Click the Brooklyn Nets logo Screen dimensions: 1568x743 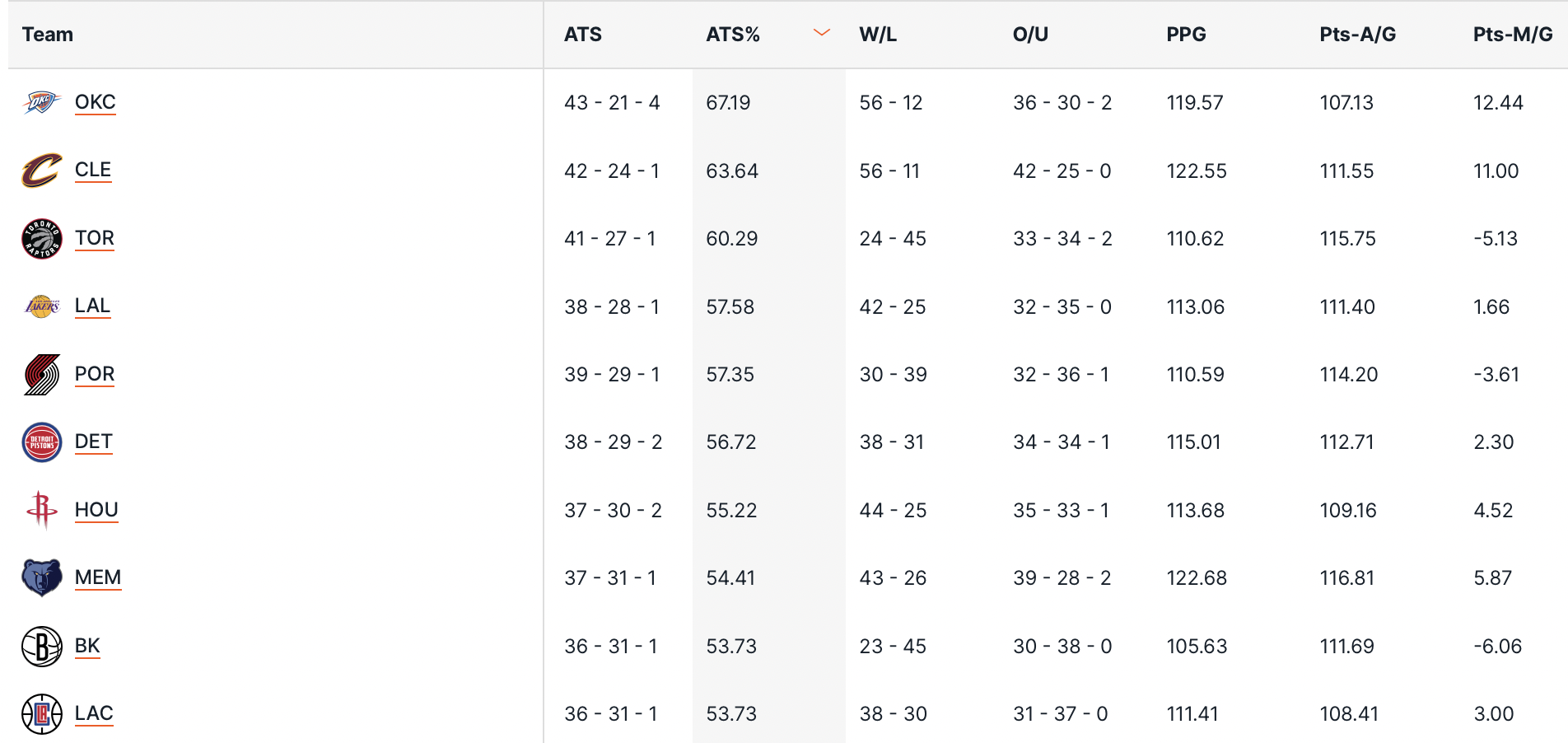point(42,647)
